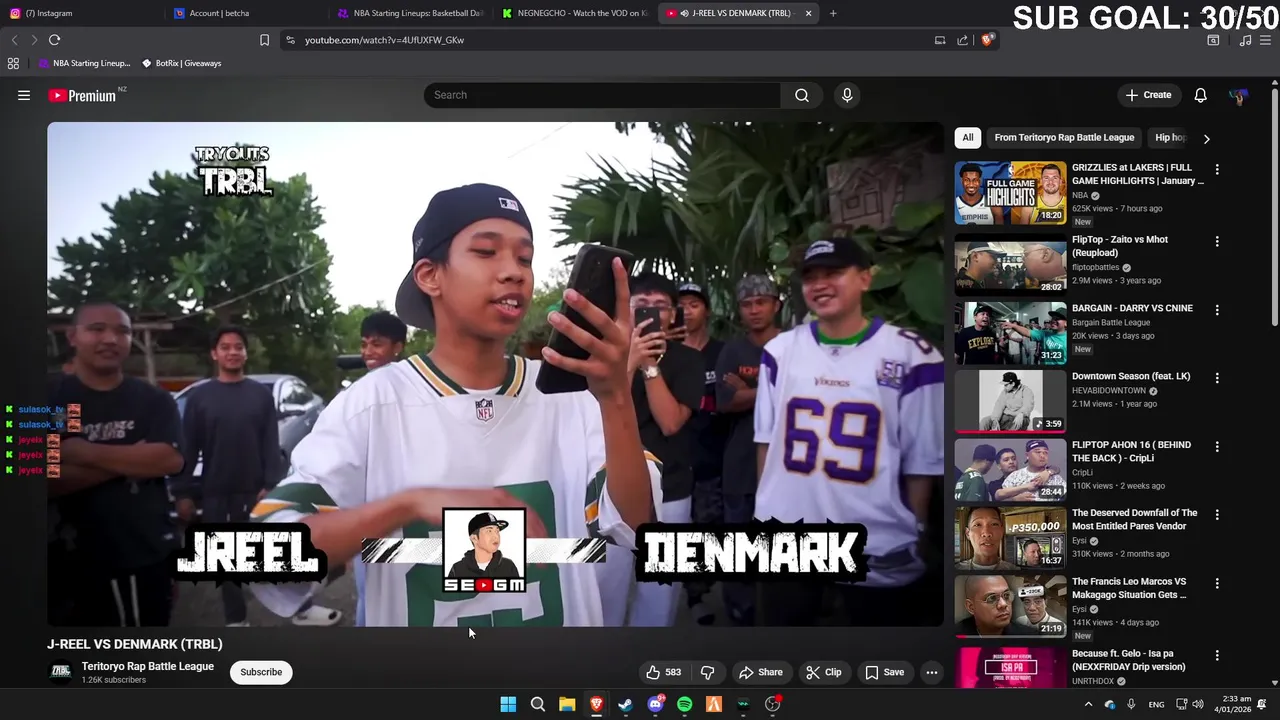Subscribe to Teritoryo Rap Battle League
This screenshot has height=720, width=1280.
[261, 672]
